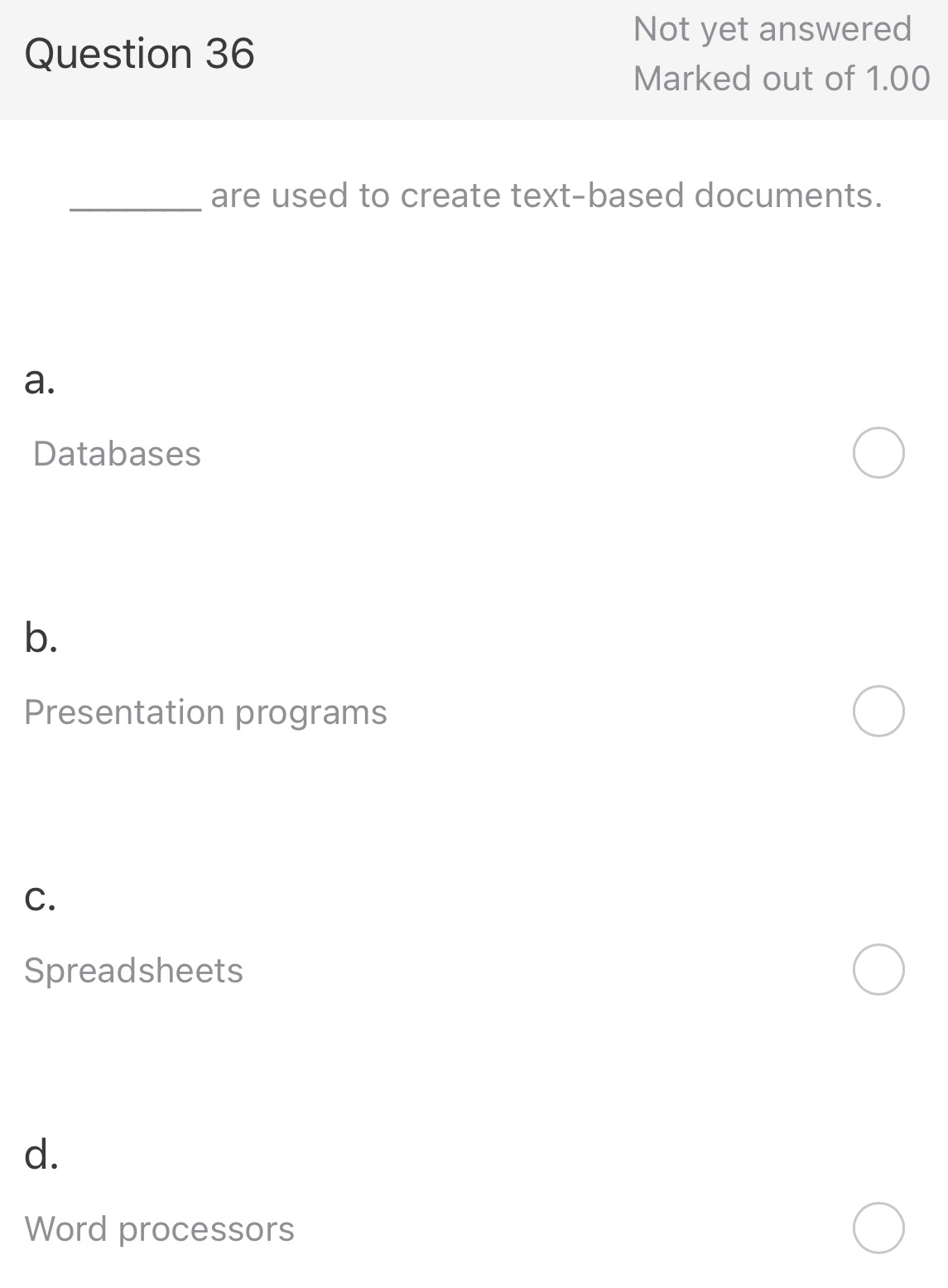Click the "Word processors" answer label

(x=159, y=1229)
